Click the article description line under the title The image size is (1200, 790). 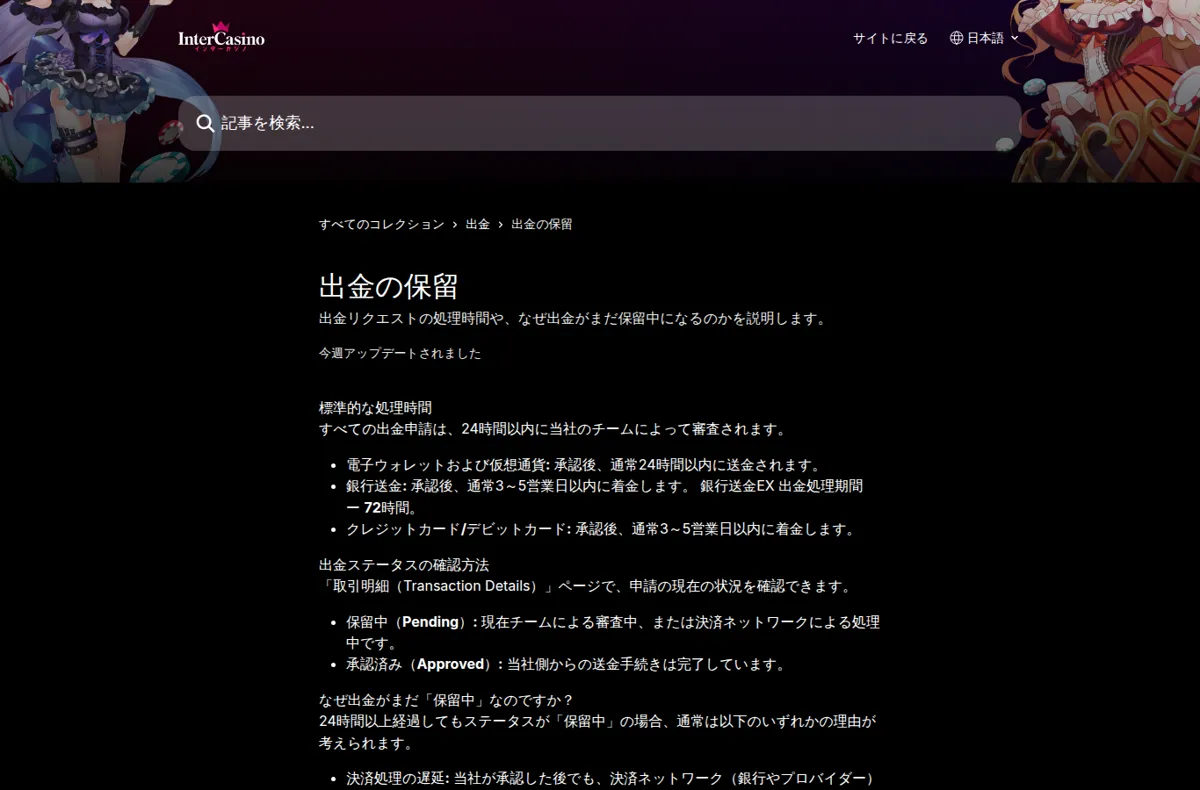(x=573, y=318)
